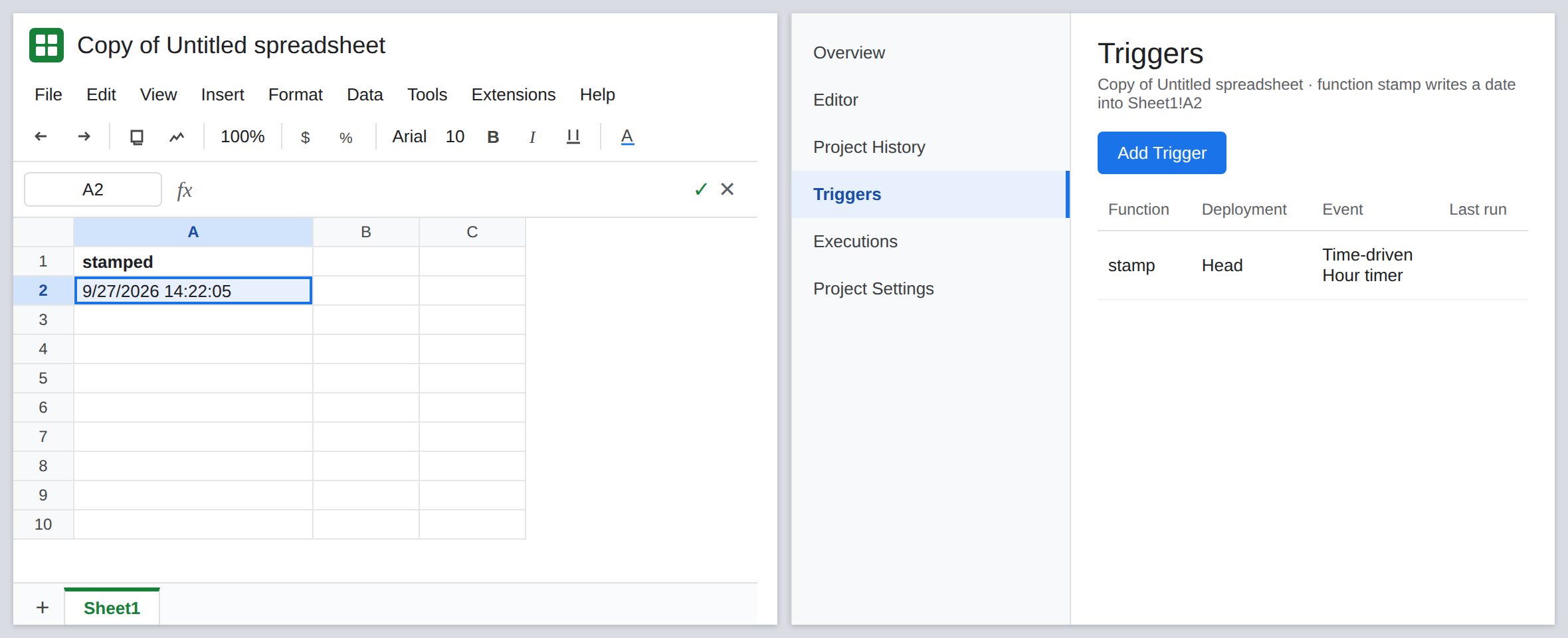Format as percent with % icon
Image resolution: width=1568 pixels, height=638 pixels.
pyautogui.click(x=345, y=137)
